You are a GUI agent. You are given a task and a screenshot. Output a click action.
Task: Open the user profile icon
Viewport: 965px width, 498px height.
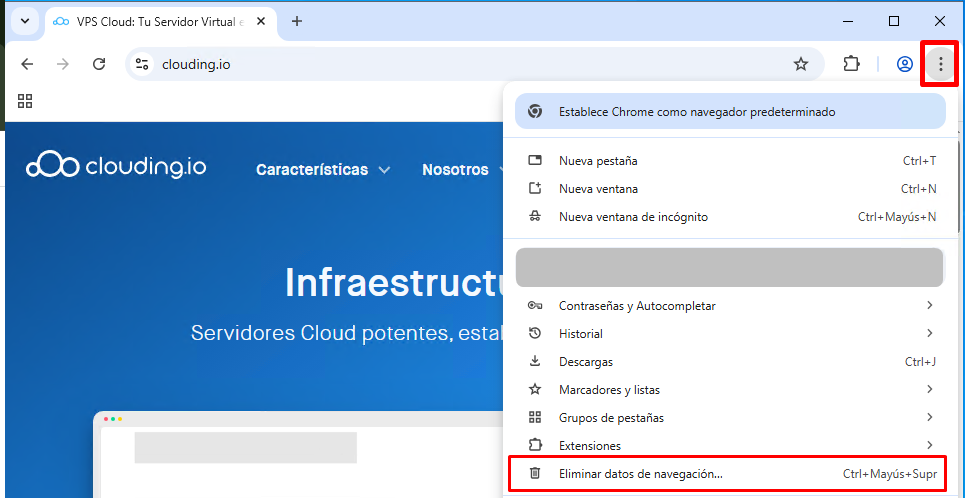(x=904, y=64)
